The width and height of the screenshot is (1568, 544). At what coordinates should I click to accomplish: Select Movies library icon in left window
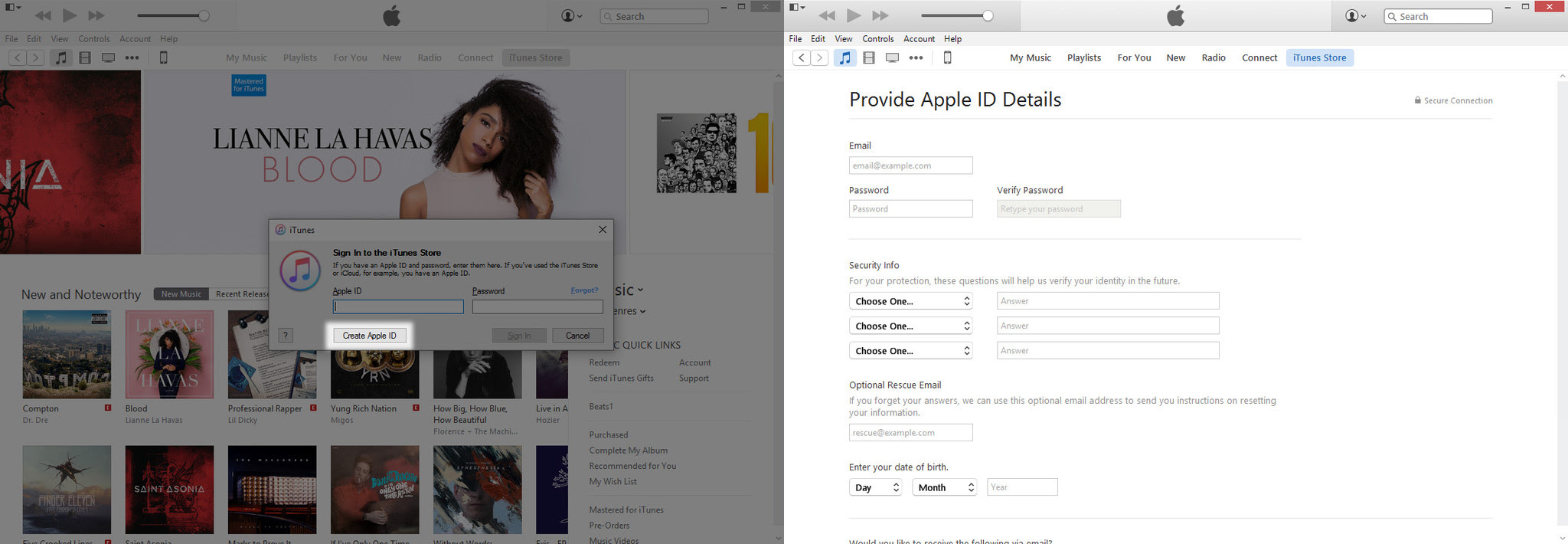pyautogui.click(x=84, y=57)
